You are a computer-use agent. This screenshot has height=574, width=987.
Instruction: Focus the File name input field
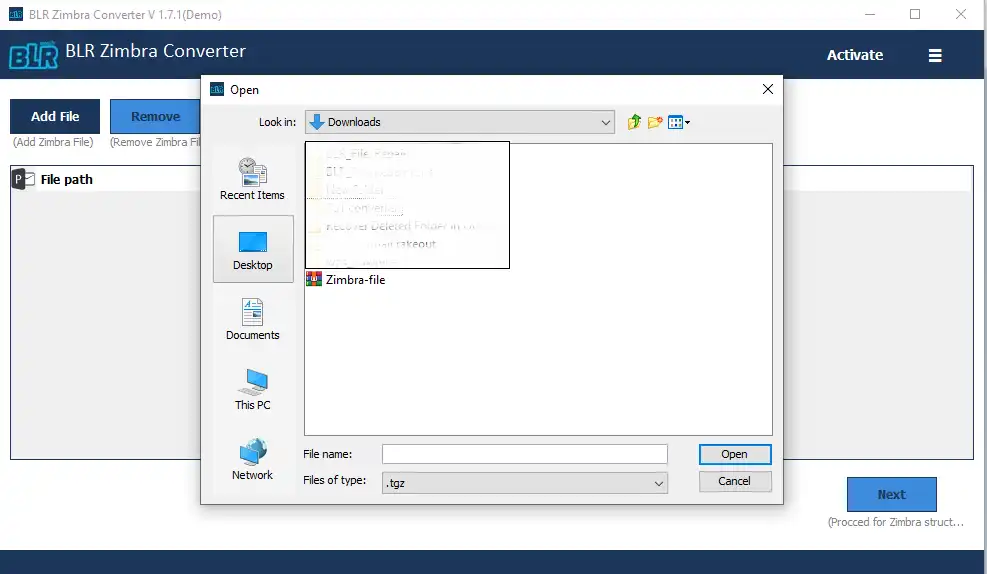(524, 454)
